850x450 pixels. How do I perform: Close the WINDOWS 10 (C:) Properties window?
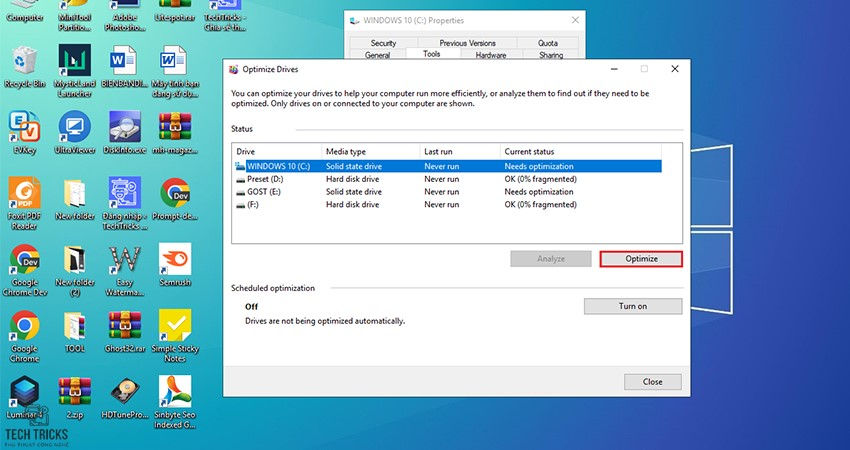575,20
